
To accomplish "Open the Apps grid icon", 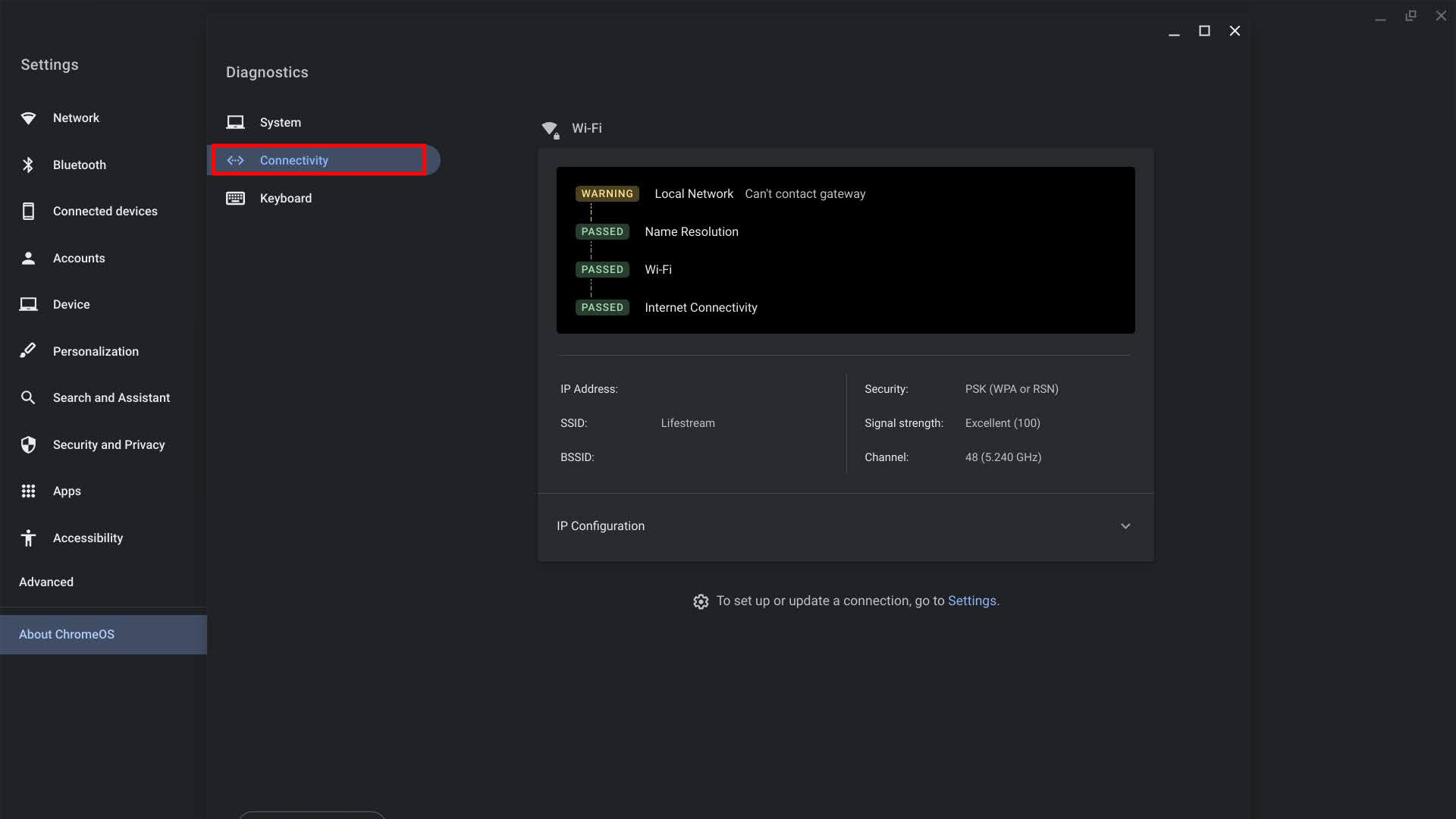I will (x=28, y=491).
